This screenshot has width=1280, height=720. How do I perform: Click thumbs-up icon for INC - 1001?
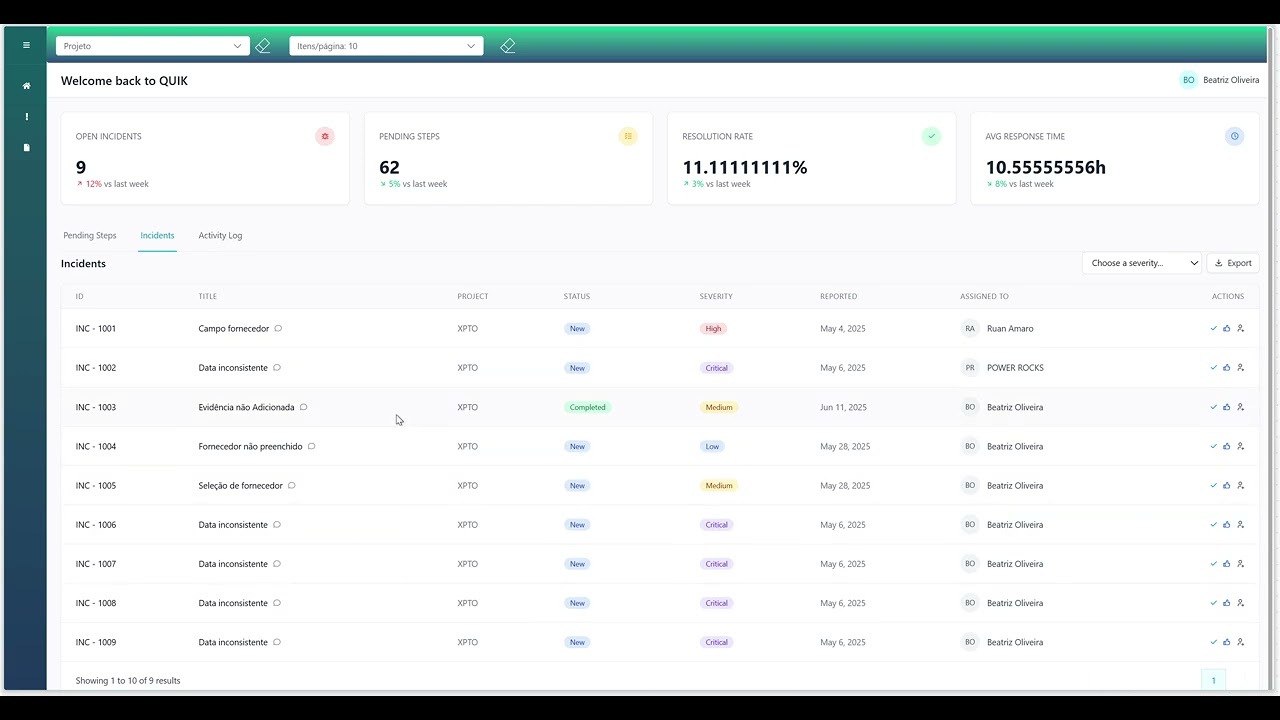[1227, 328]
